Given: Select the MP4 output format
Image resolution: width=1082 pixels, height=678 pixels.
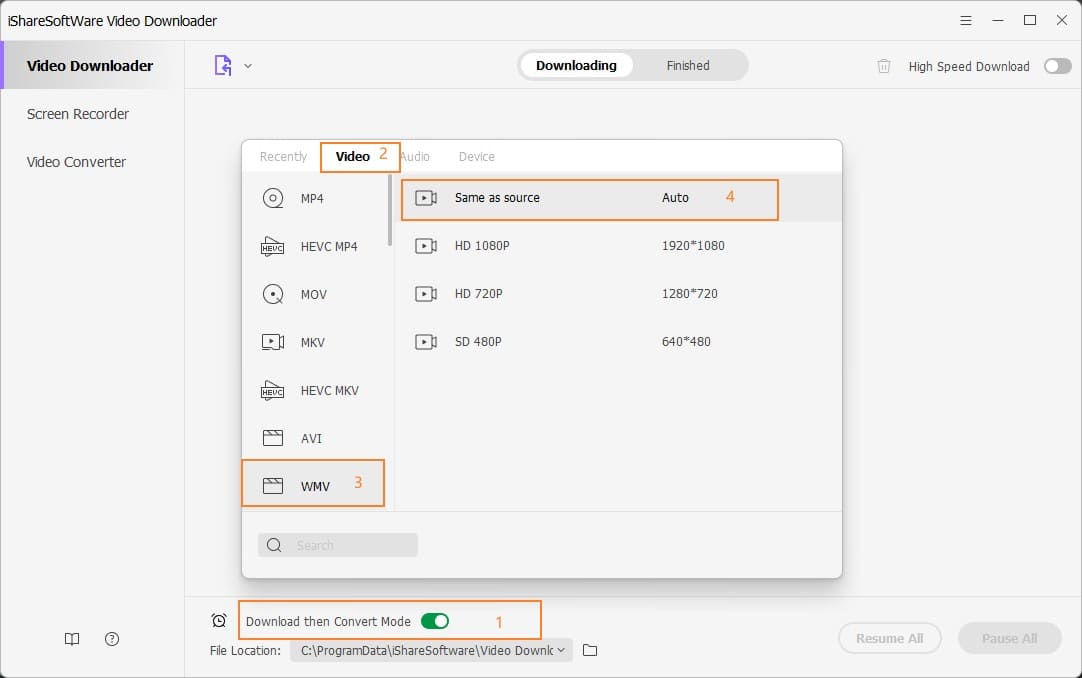Looking at the screenshot, I should (311, 198).
